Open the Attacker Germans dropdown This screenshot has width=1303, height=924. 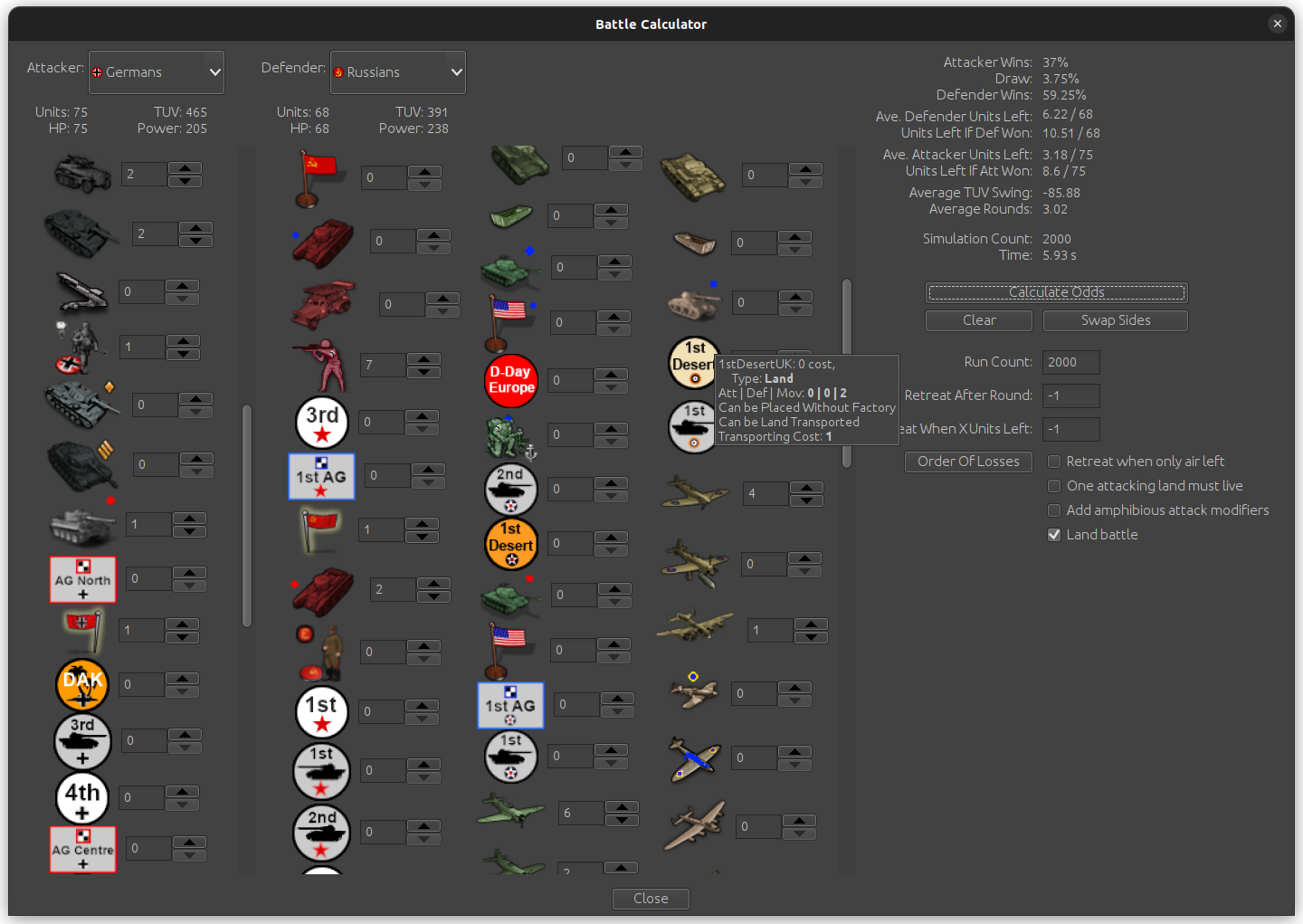[157, 72]
